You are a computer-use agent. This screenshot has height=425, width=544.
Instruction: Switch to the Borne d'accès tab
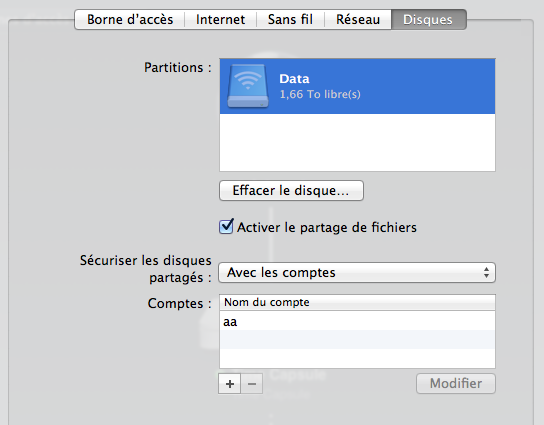(x=130, y=19)
